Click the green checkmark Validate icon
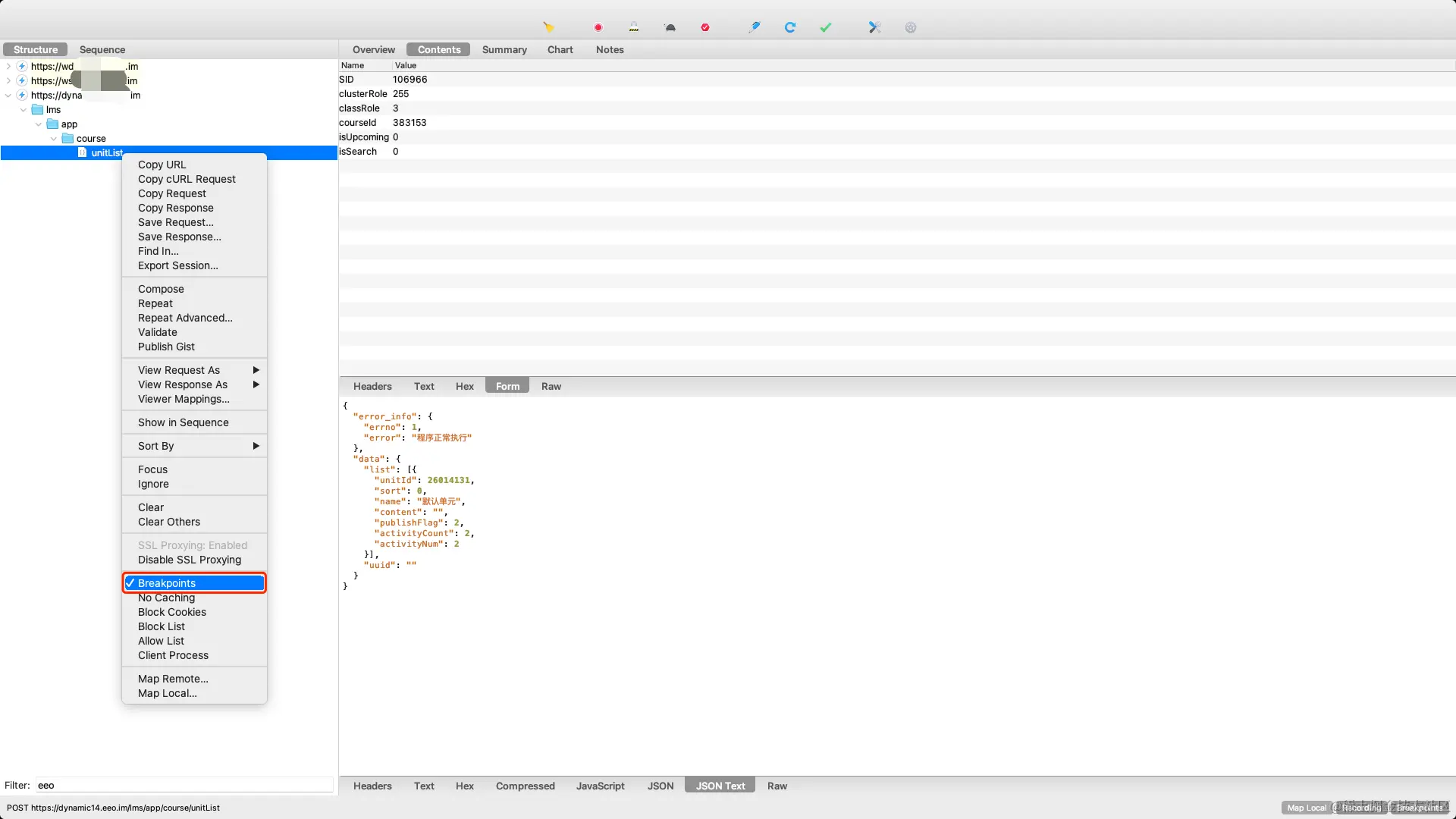 point(826,27)
